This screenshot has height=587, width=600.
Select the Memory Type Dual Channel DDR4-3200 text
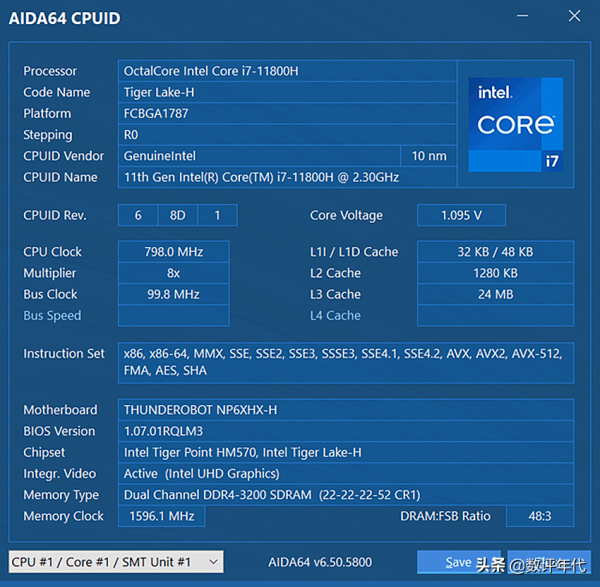(346, 495)
